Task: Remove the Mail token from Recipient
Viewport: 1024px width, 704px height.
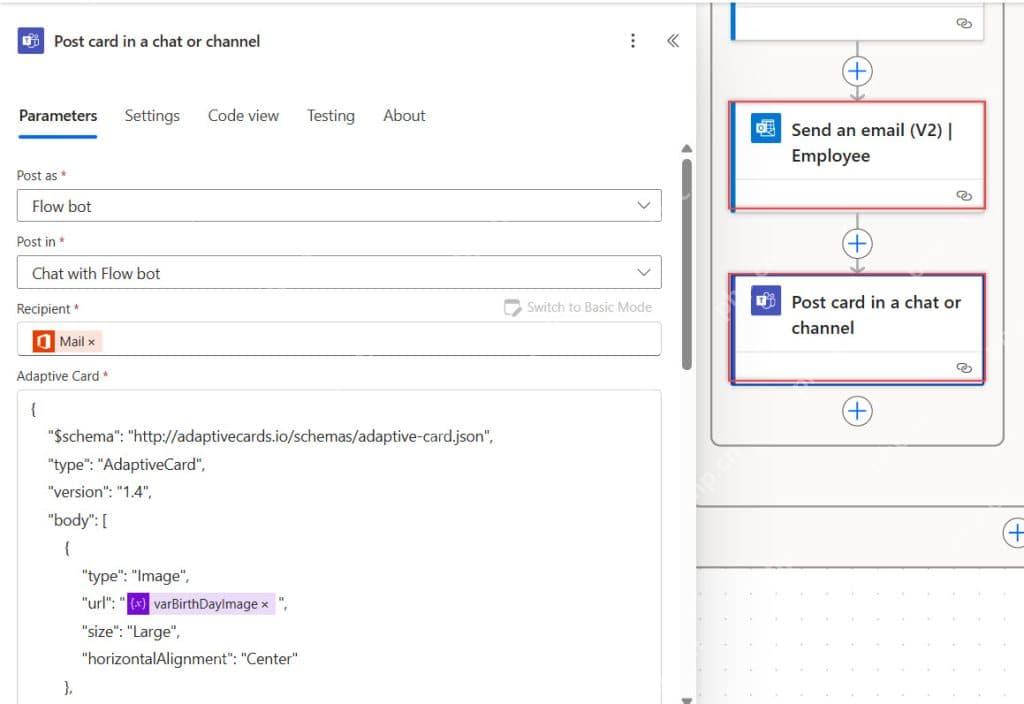Action: 91,342
